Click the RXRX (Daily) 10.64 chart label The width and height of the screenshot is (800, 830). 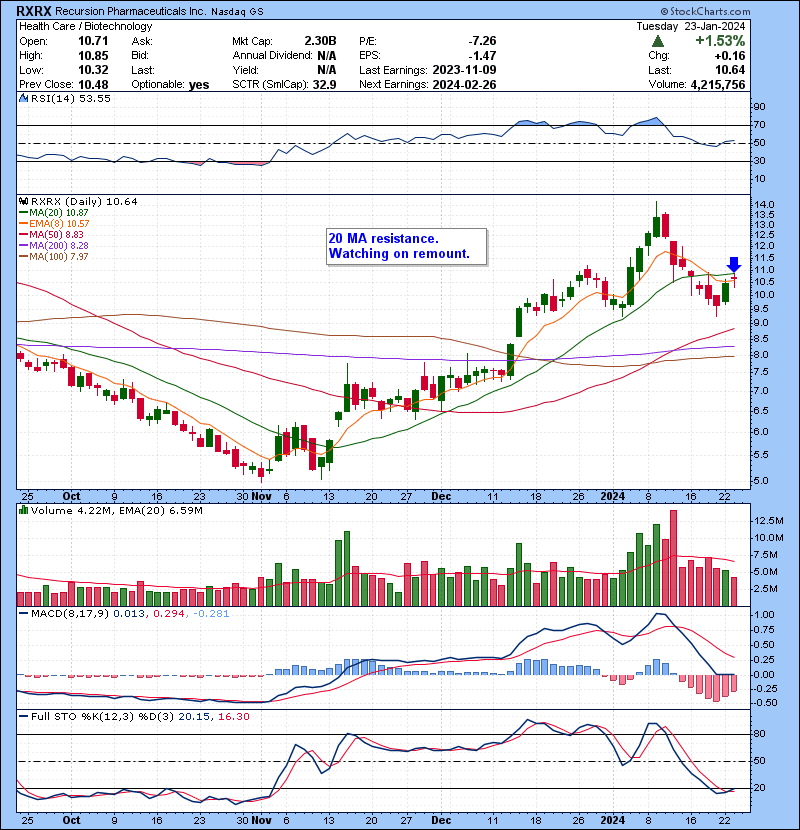[x=84, y=202]
